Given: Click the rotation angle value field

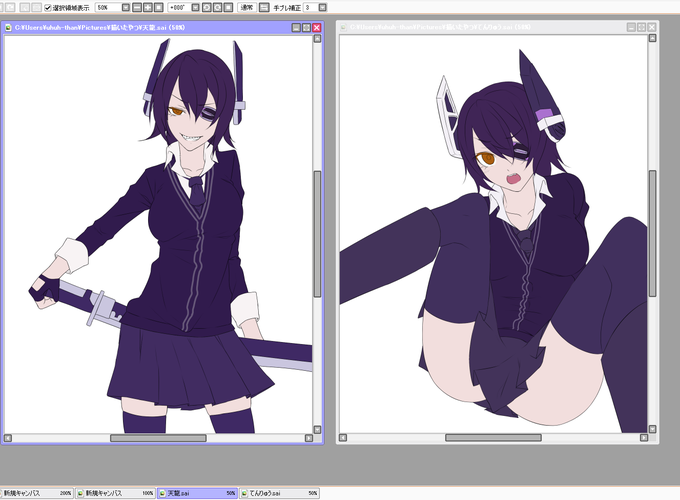Looking at the screenshot, I should (x=179, y=7).
